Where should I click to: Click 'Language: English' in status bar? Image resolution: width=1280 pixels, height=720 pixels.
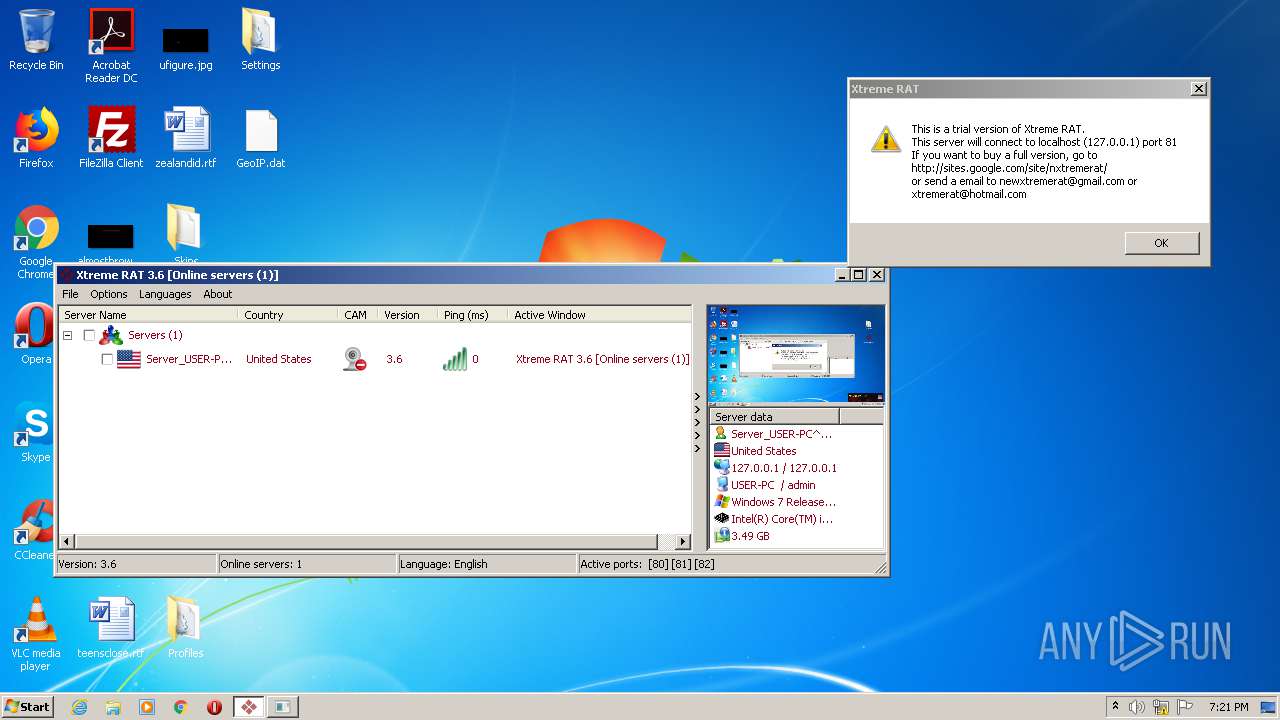pyautogui.click(x=444, y=564)
